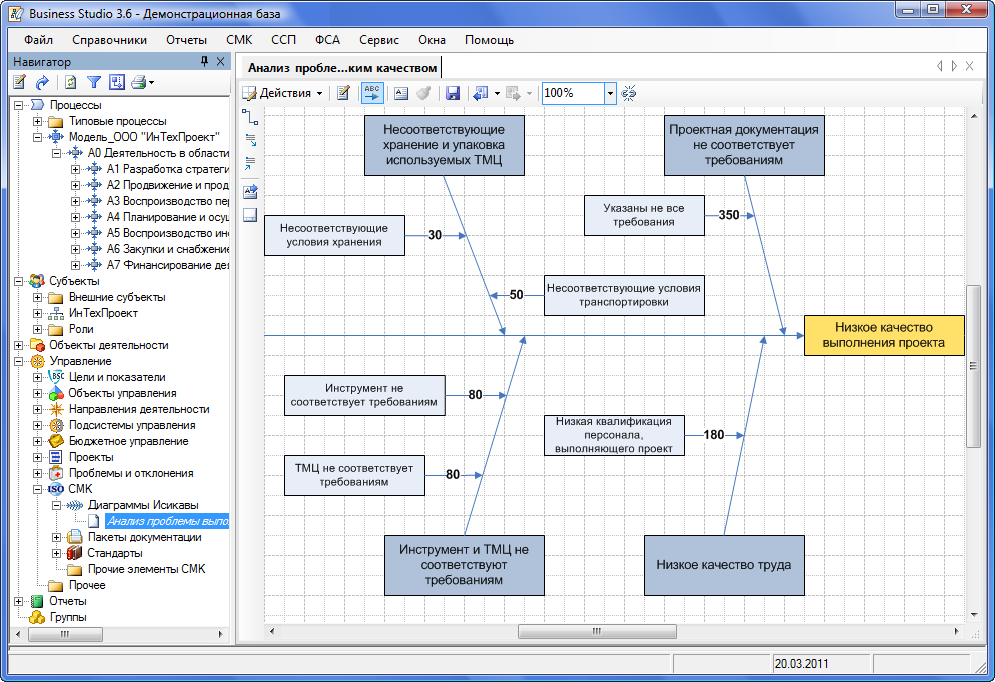
Task: Open the Действия dropdown menu
Action: pos(283,93)
